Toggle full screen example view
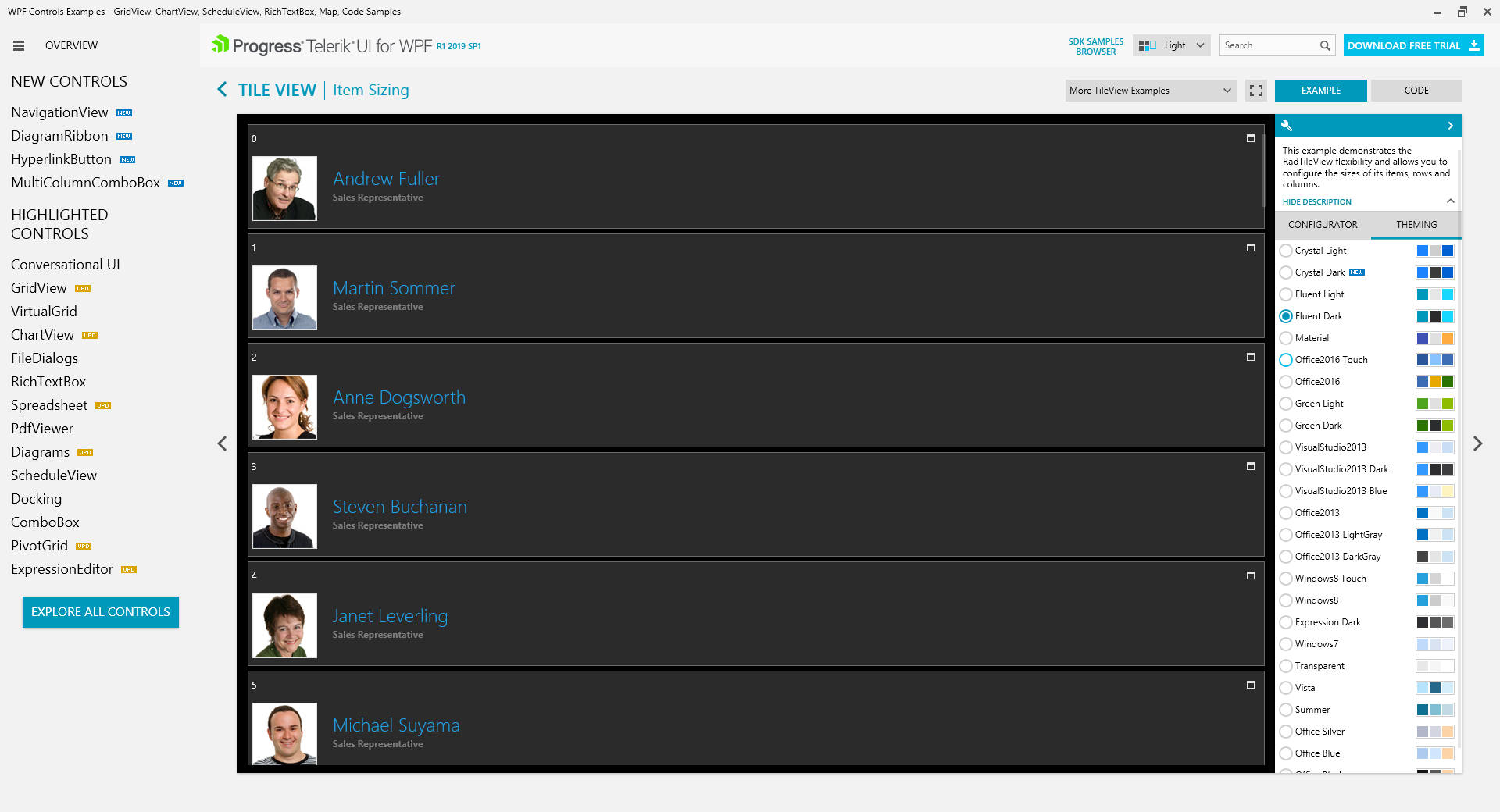 click(1256, 91)
